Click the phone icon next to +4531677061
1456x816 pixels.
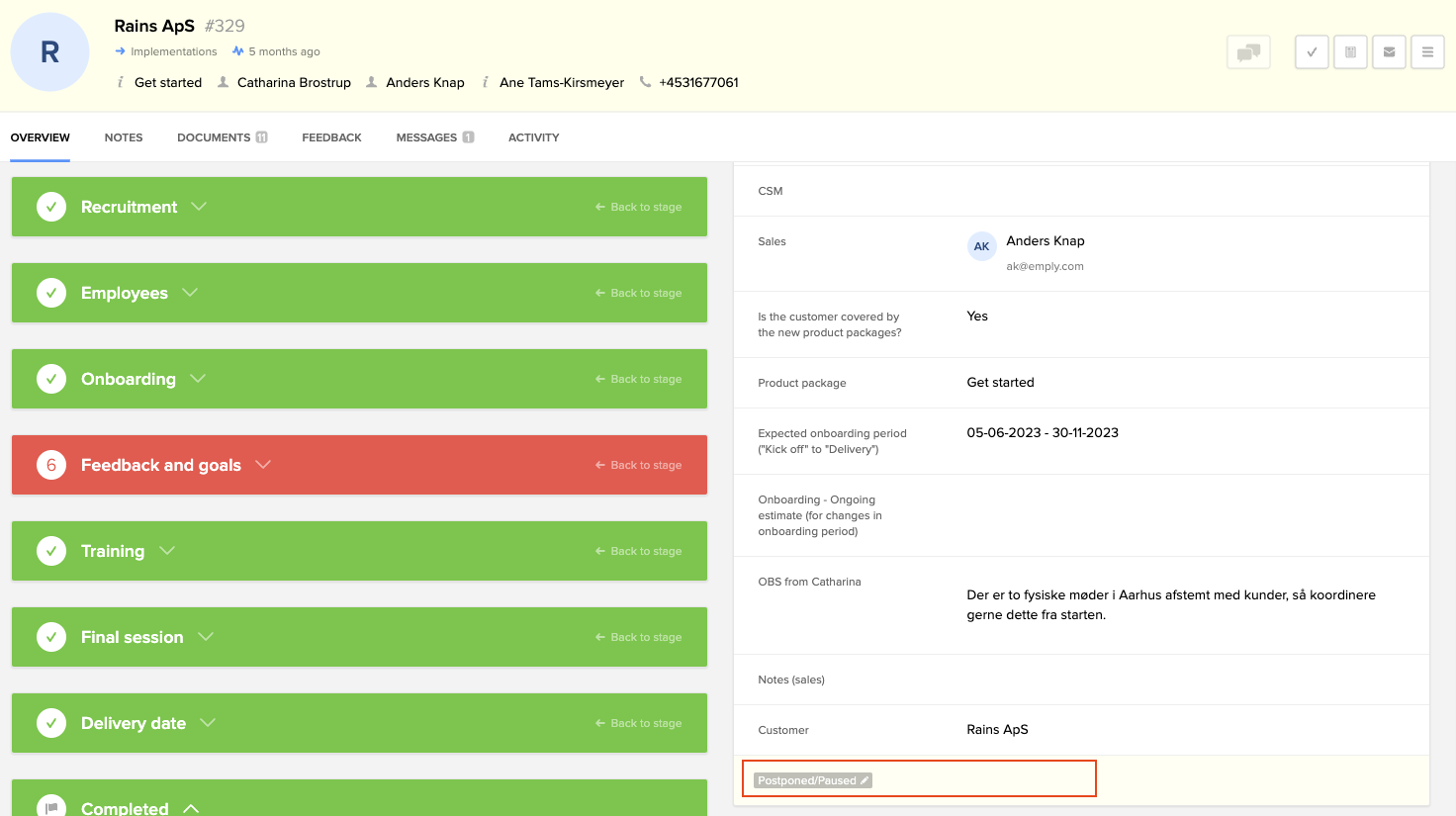[x=645, y=82]
